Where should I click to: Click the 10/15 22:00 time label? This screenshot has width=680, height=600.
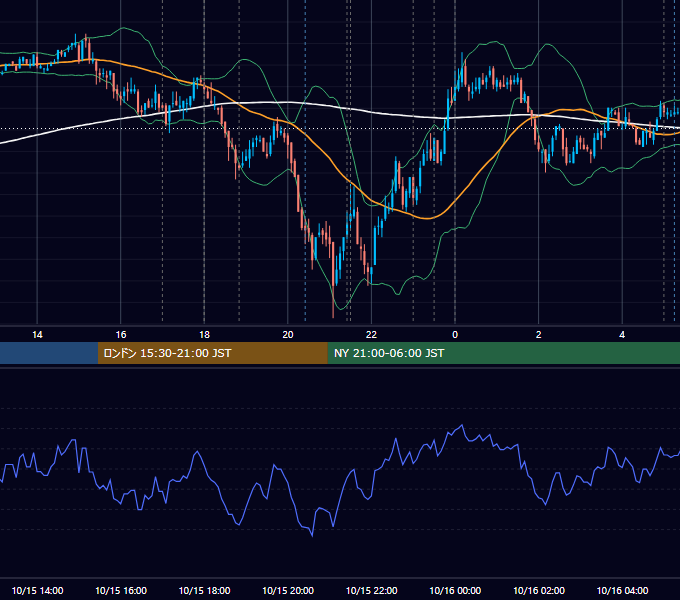371,590
